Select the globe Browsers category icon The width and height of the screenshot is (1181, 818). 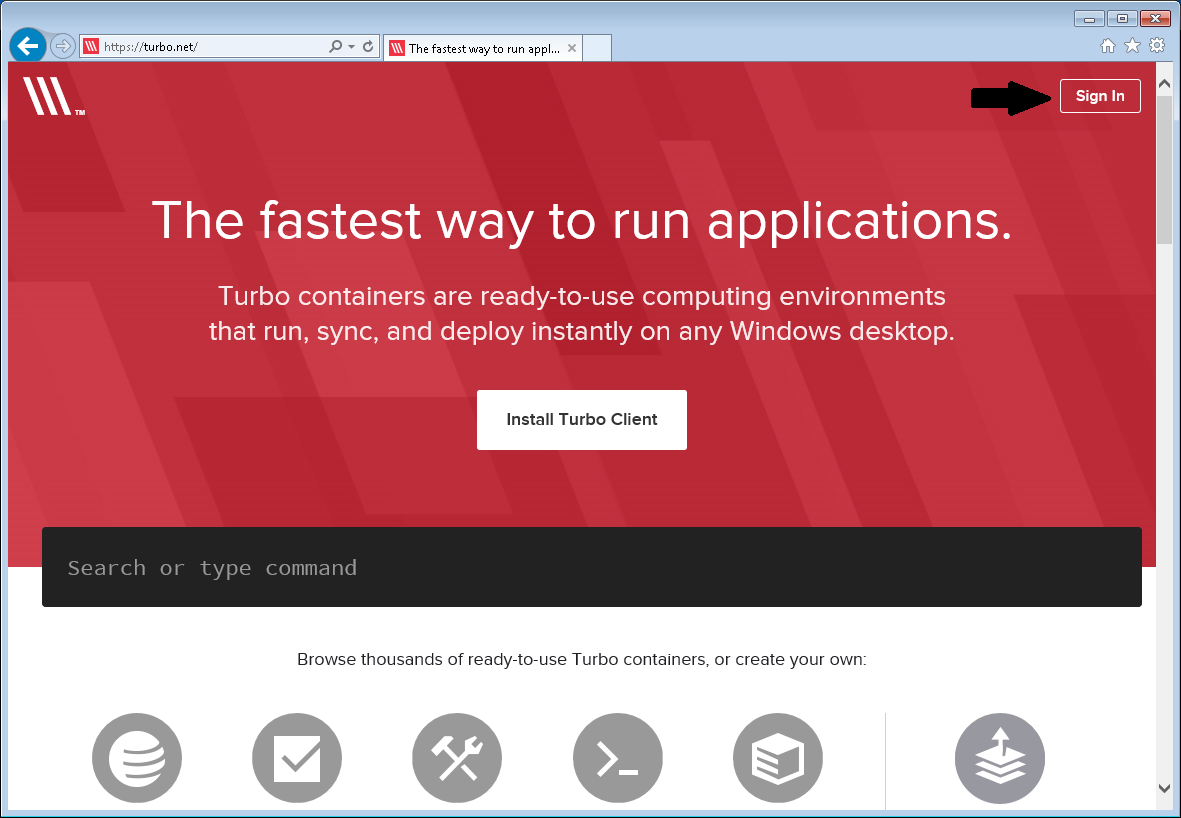(x=137, y=758)
